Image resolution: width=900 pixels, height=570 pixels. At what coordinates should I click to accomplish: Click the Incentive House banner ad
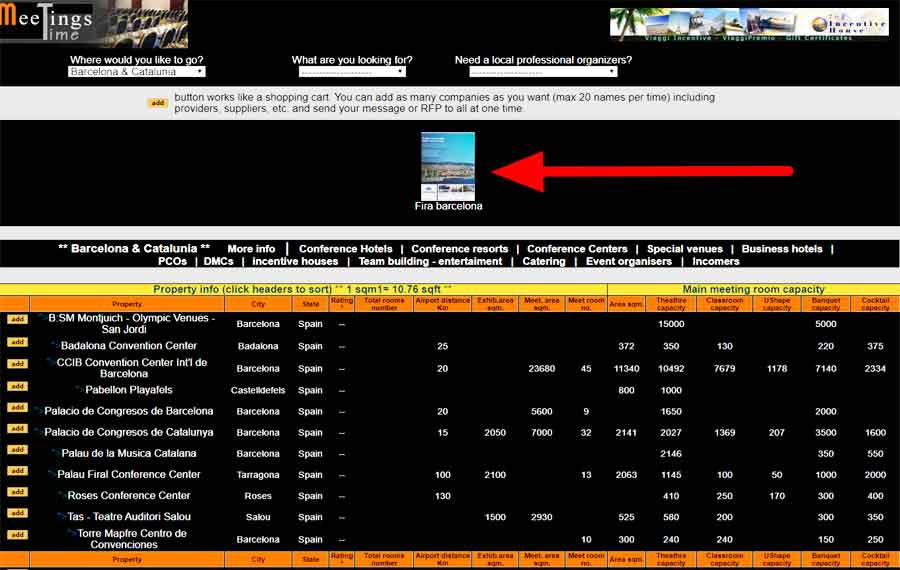[749, 24]
